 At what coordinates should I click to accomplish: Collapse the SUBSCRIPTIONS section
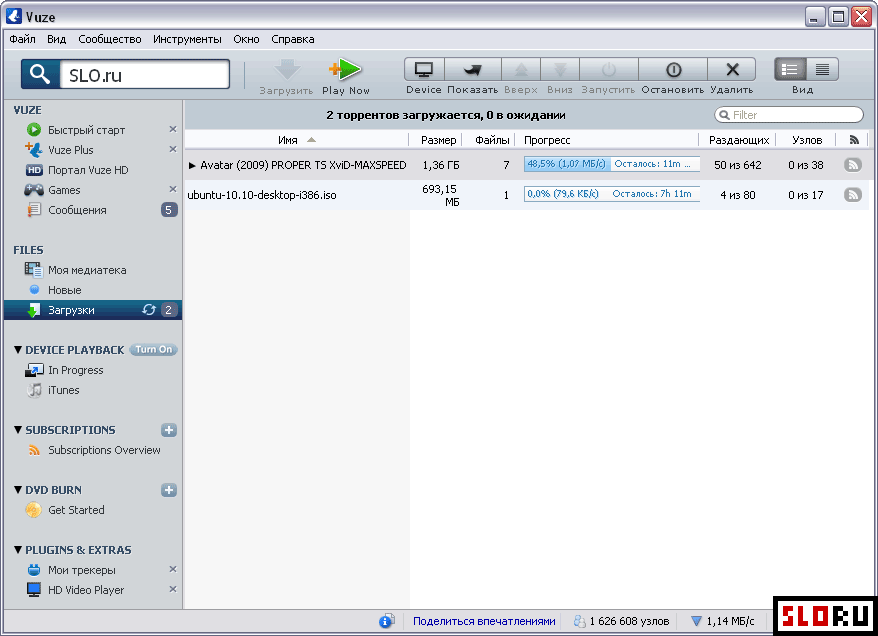18,430
